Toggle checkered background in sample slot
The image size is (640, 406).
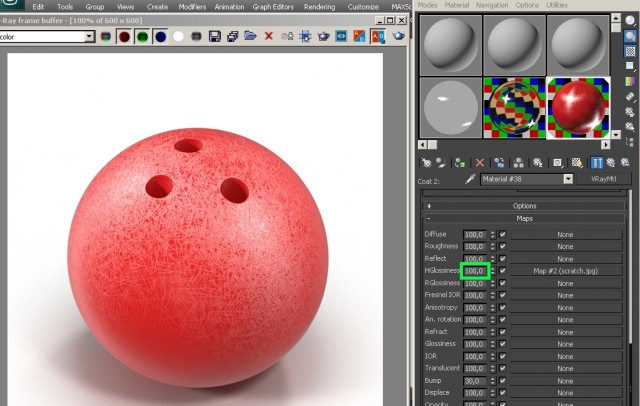point(630,51)
